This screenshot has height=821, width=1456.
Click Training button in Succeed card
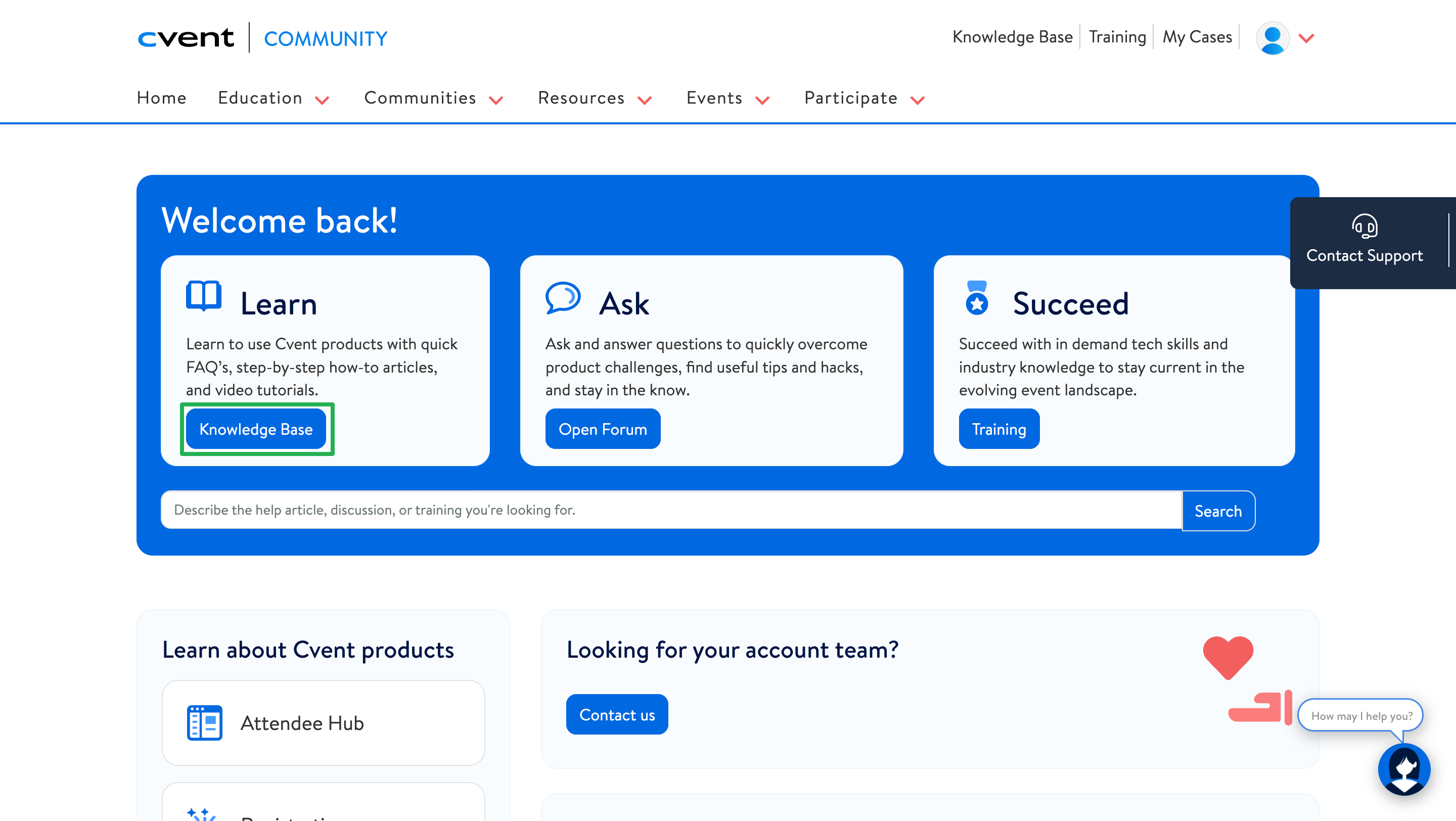[999, 429]
